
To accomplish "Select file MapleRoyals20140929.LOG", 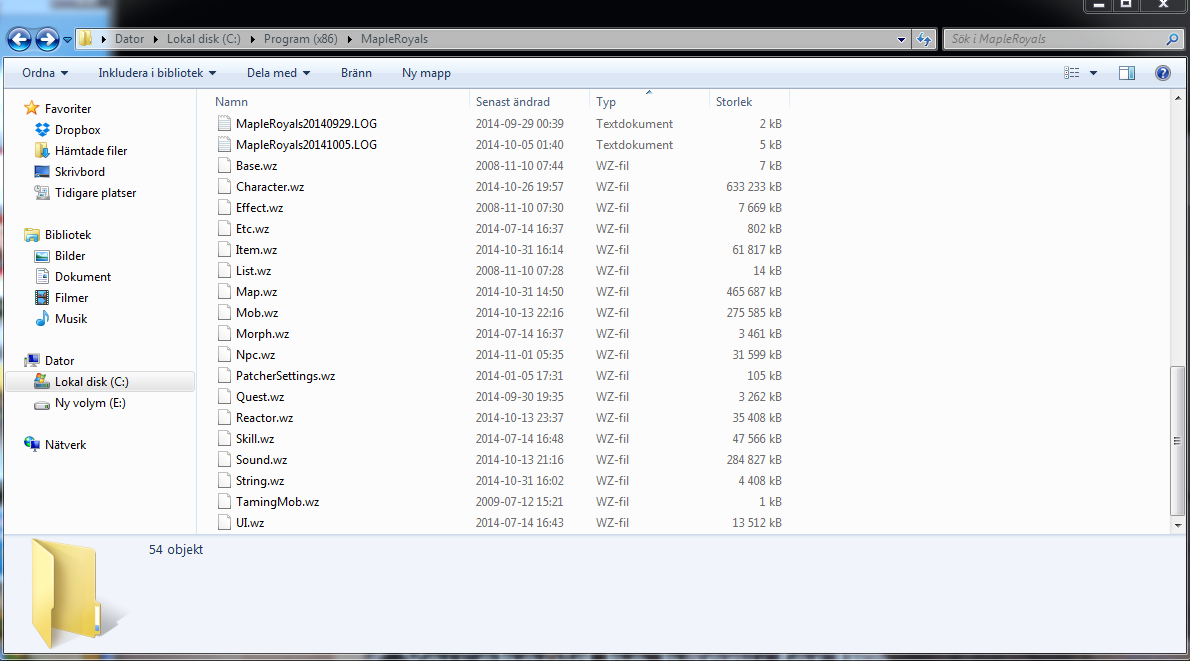I will click(306, 124).
